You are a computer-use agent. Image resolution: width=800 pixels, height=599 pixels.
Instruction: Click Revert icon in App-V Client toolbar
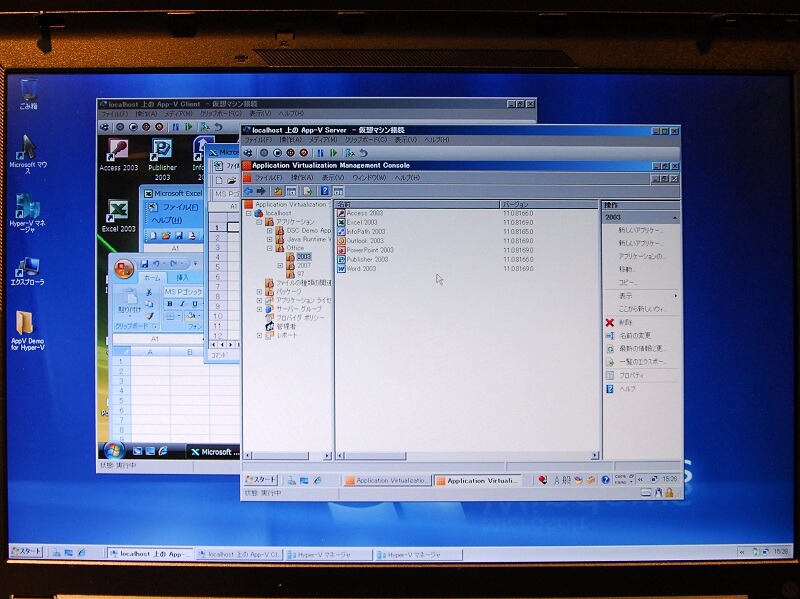pyautogui.click(x=218, y=127)
